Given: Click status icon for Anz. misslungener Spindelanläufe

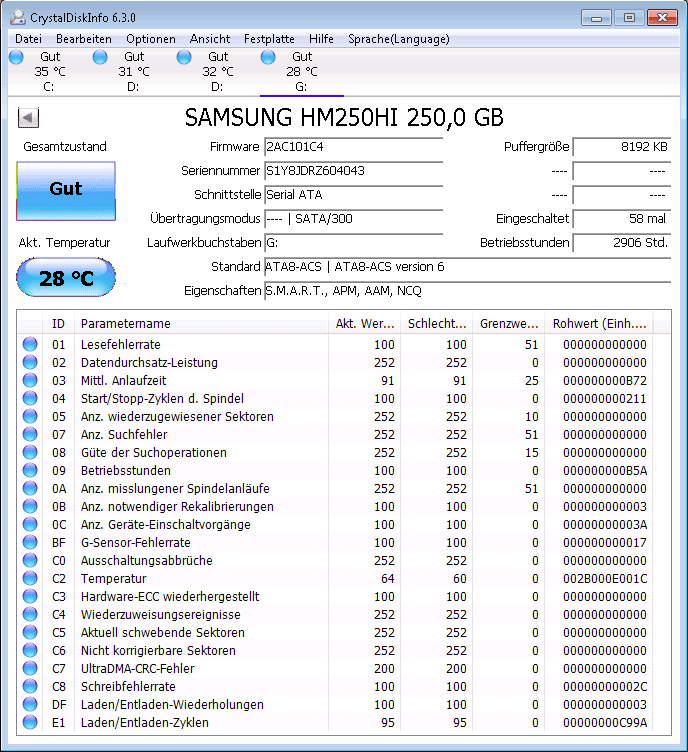Looking at the screenshot, I should point(30,488).
